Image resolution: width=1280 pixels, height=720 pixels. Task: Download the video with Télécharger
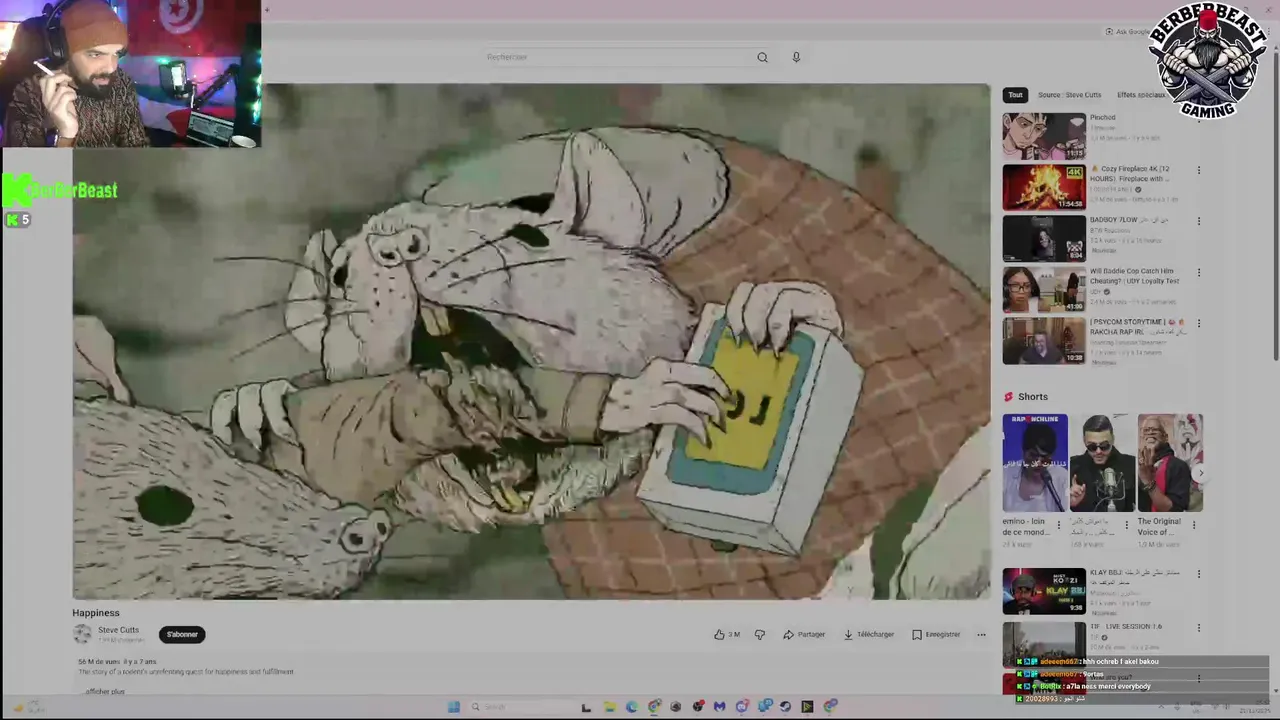point(869,634)
